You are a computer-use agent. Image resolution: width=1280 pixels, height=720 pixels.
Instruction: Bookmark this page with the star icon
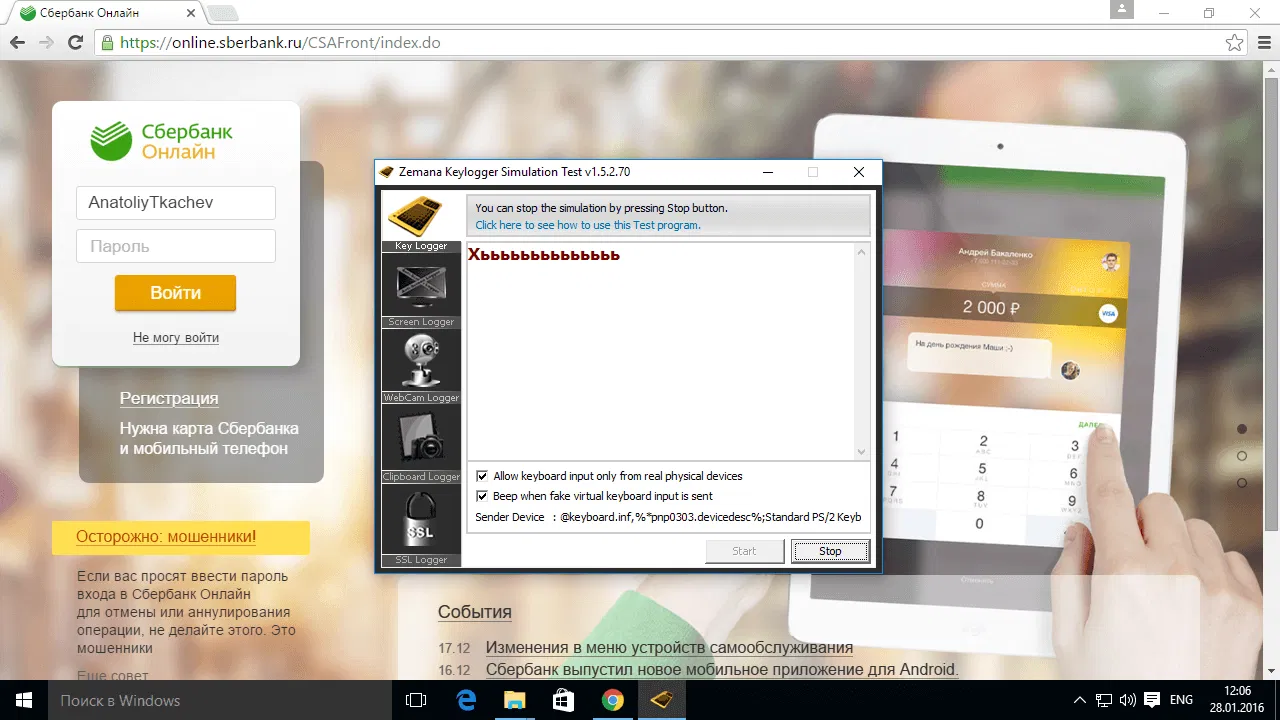point(1235,43)
